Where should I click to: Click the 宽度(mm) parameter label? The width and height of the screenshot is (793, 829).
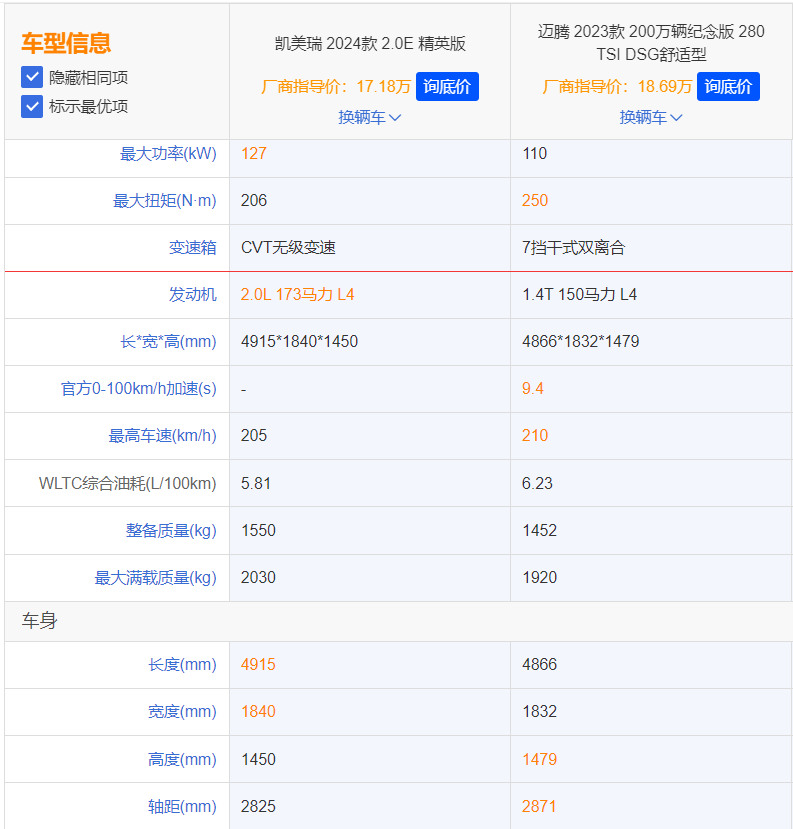[181, 712]
